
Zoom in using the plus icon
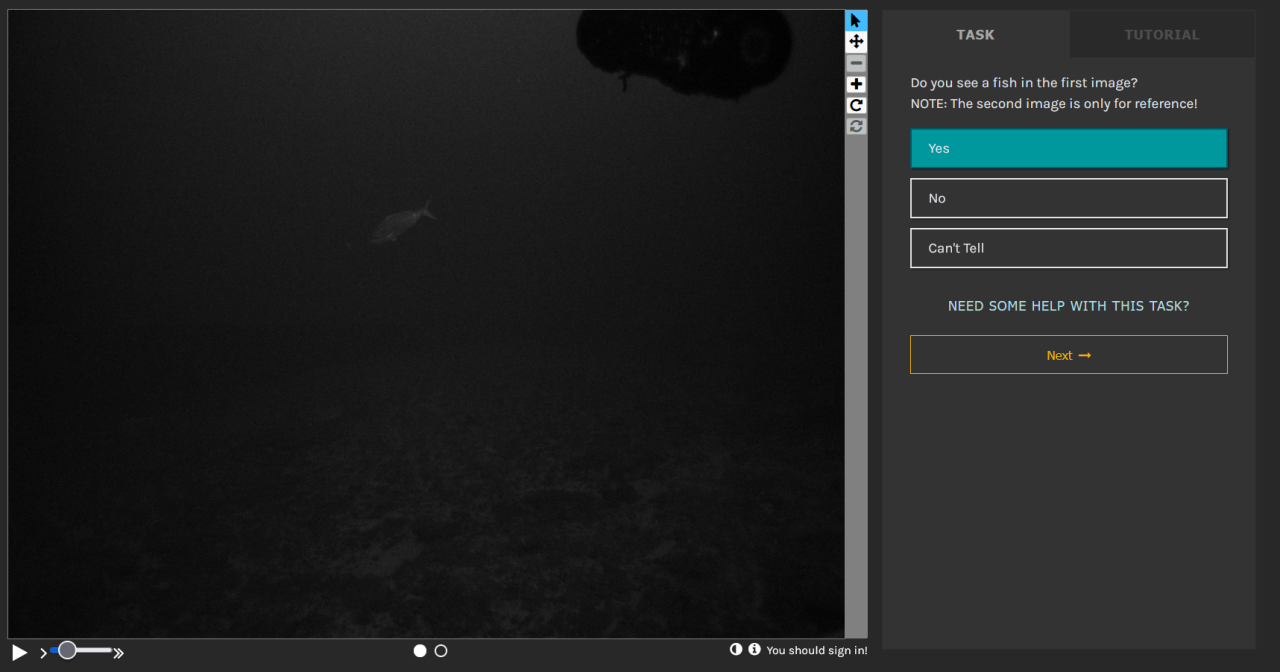tap(856, 84)
